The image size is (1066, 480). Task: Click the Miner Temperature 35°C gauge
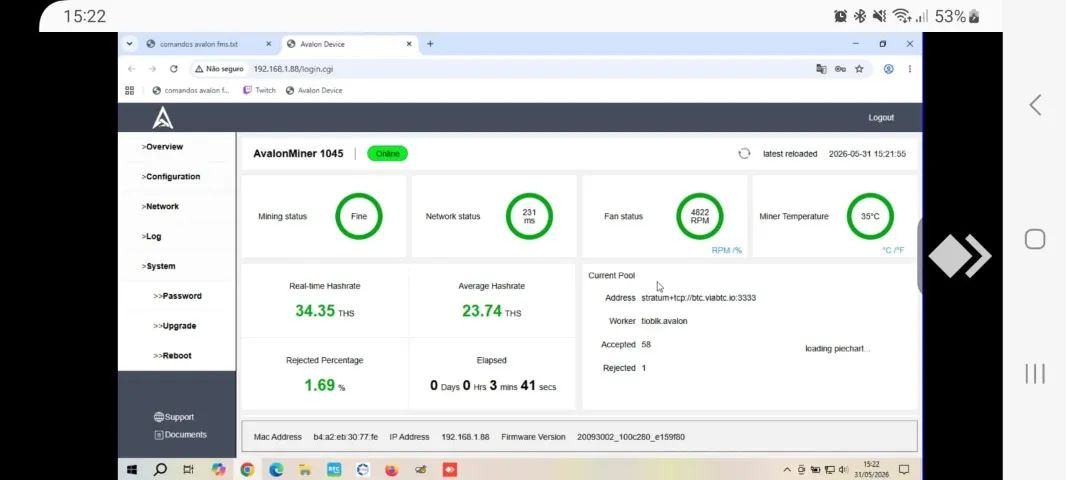point(870,216)
